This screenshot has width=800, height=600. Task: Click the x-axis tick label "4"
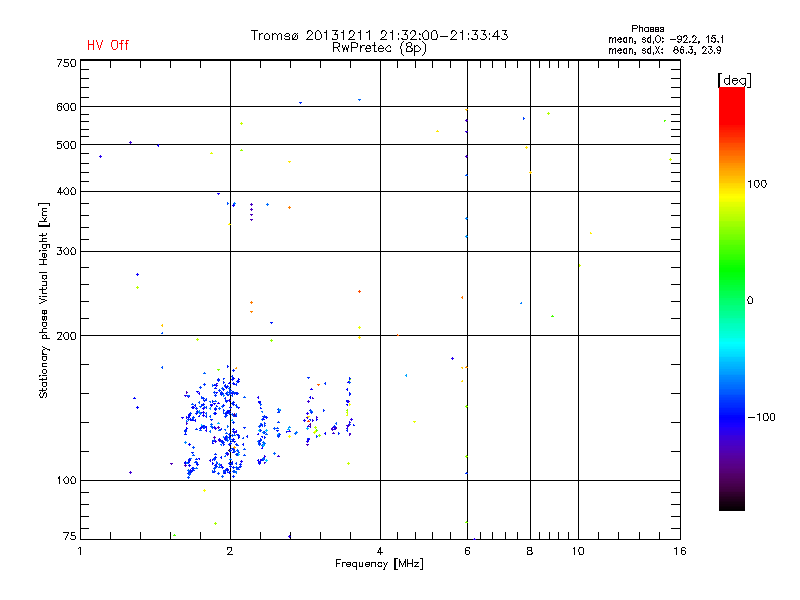point(380,551)
